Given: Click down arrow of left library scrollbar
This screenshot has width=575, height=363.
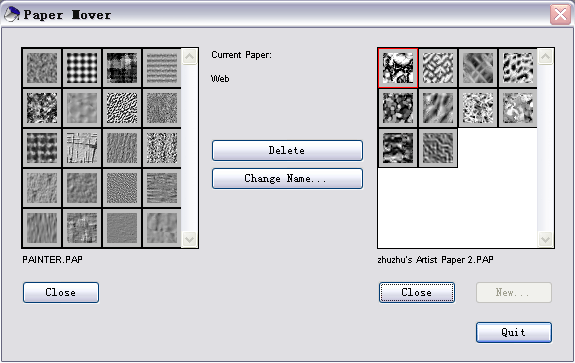Looking at the screenshot, I should coord(190,240).
